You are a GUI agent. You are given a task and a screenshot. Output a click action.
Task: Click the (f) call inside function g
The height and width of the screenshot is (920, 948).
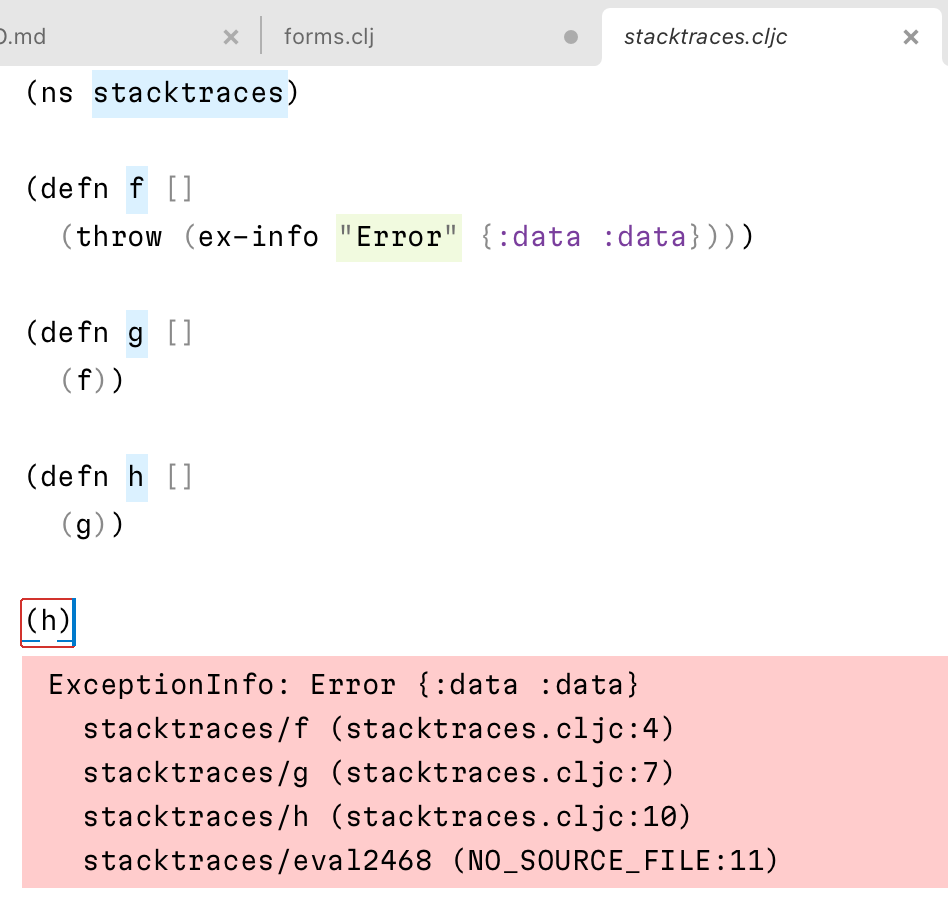[x=84, y=381]
